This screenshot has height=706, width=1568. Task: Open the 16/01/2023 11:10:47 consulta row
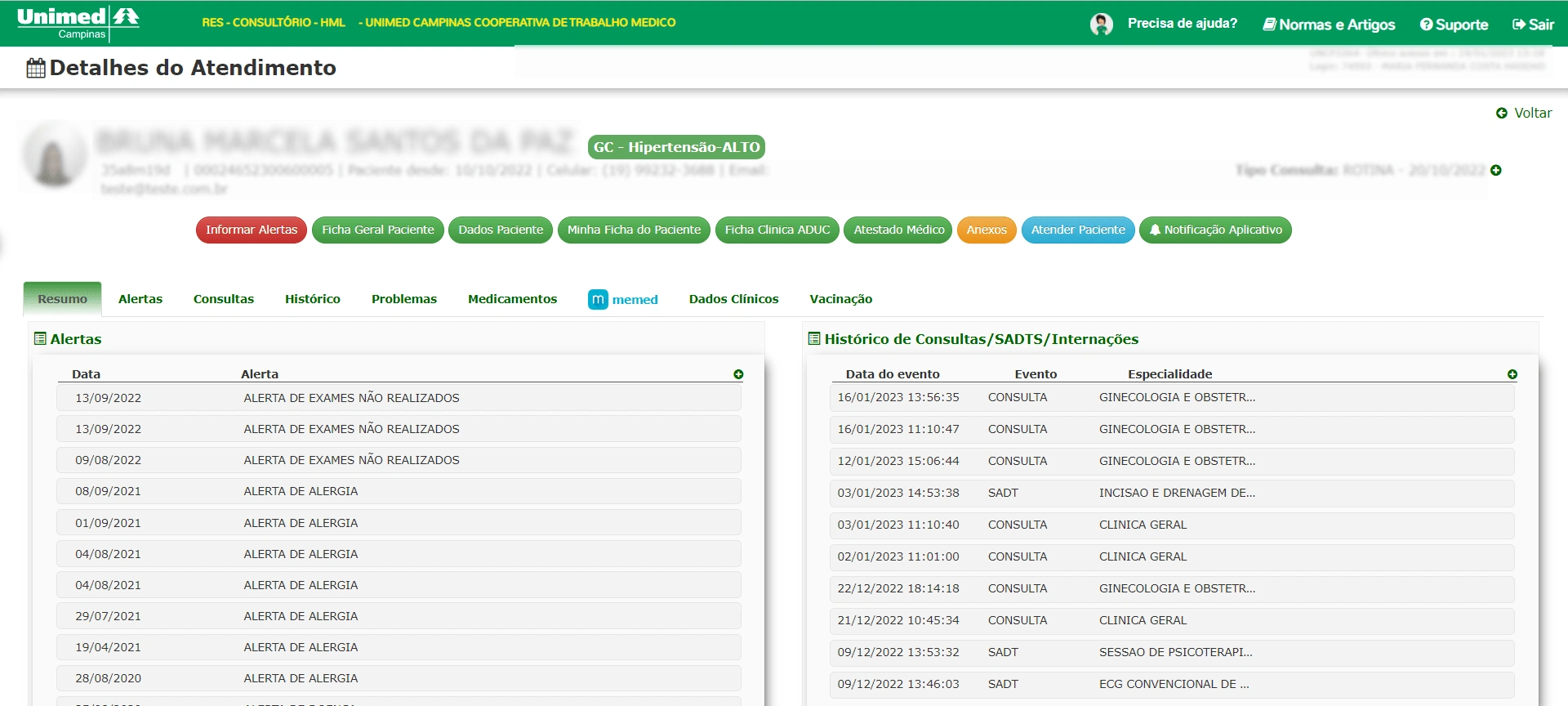point(1172,429)
